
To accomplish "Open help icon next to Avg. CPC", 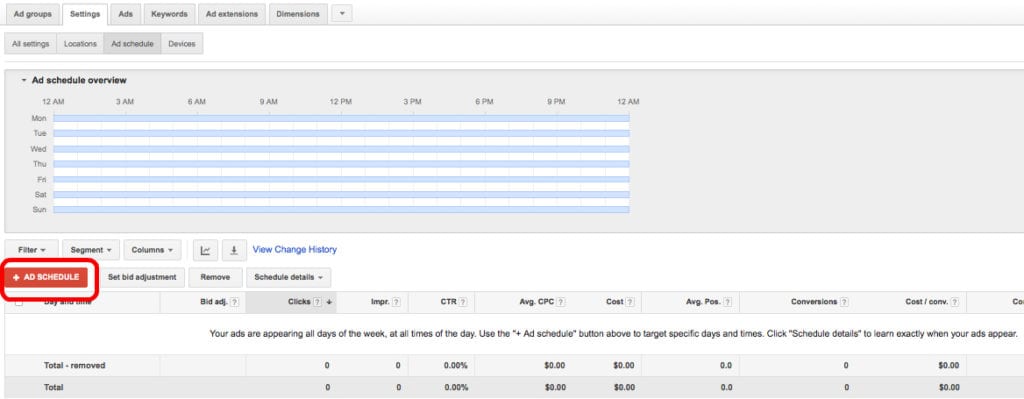I will [561, 302].
